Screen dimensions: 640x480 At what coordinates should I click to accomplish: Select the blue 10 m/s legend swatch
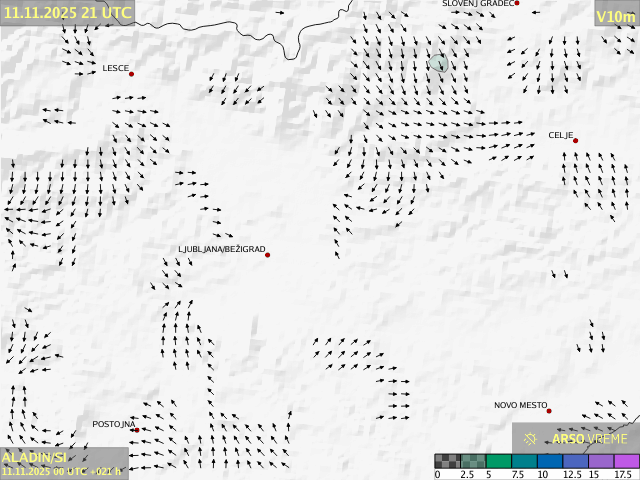point(549,461)
